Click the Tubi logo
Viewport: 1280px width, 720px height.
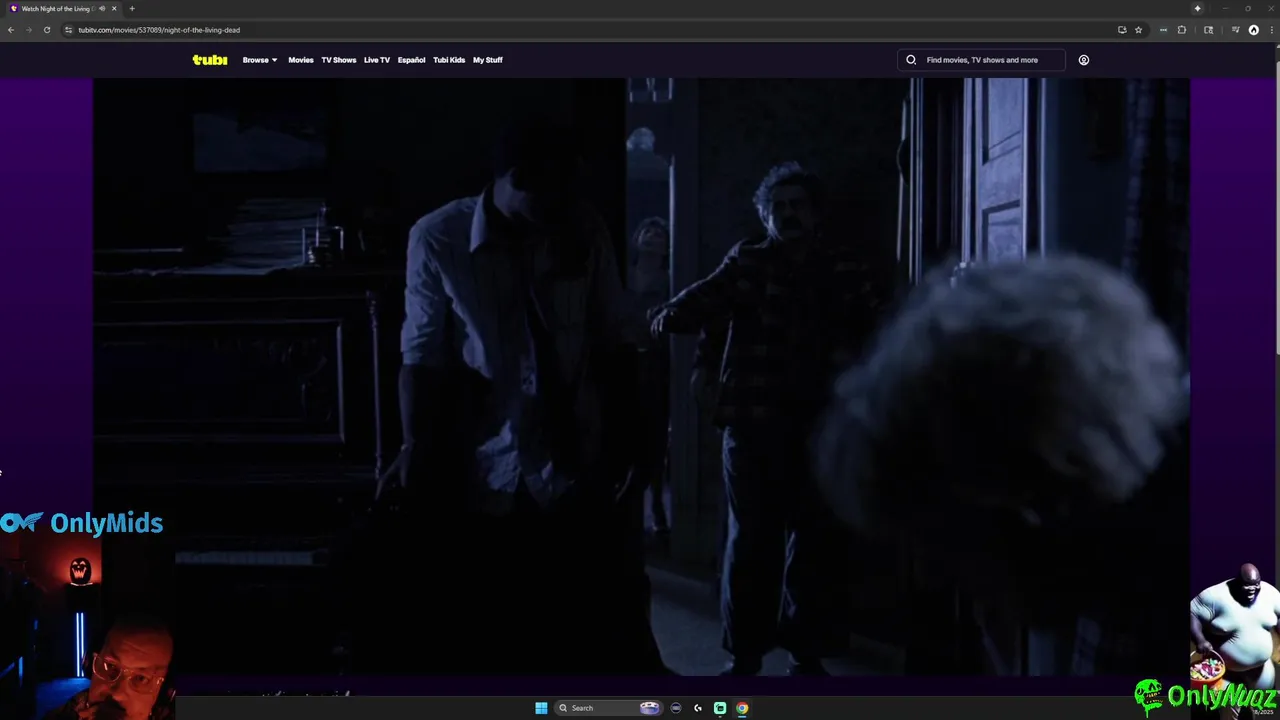tap(210, 60)
